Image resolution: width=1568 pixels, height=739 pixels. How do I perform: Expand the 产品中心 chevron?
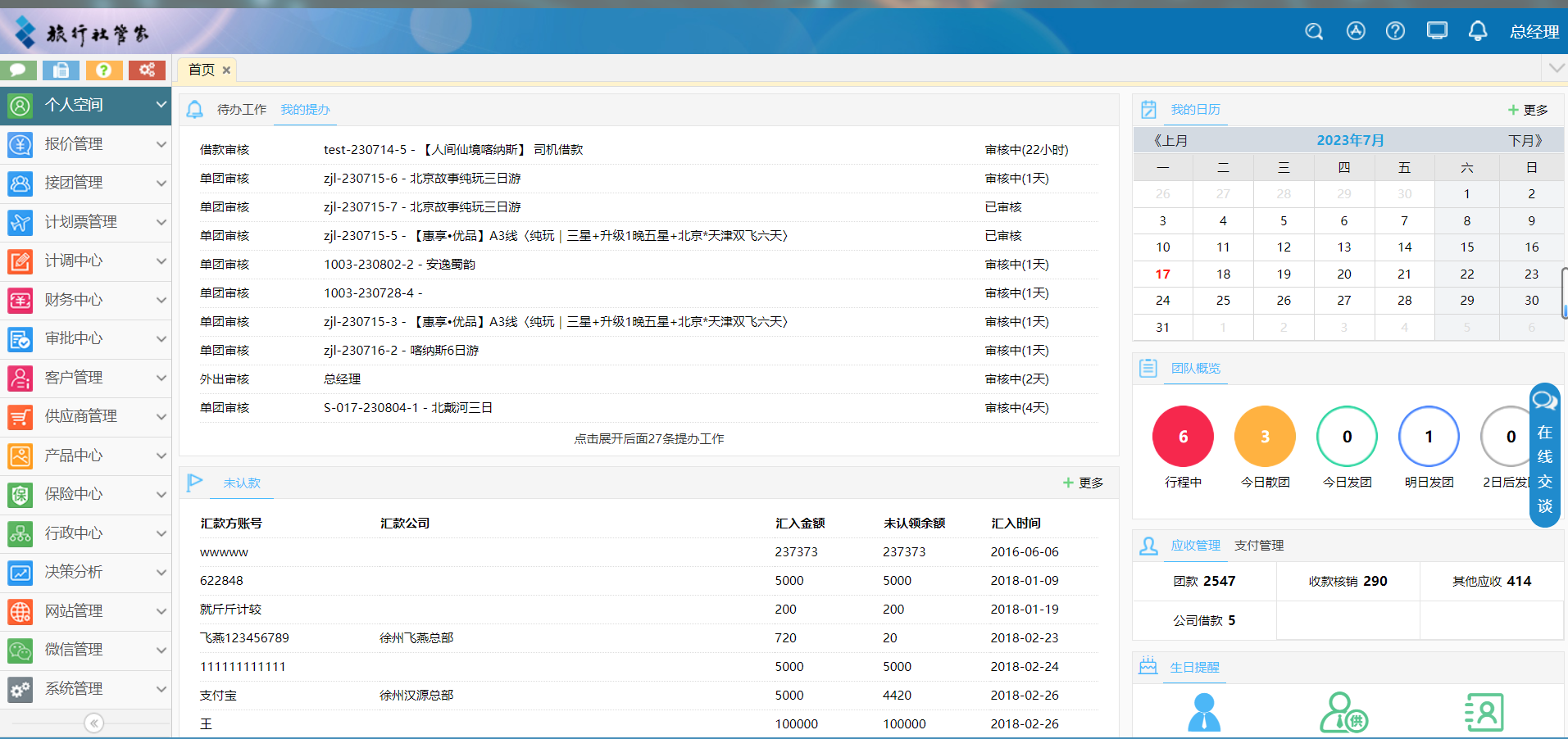161,456
